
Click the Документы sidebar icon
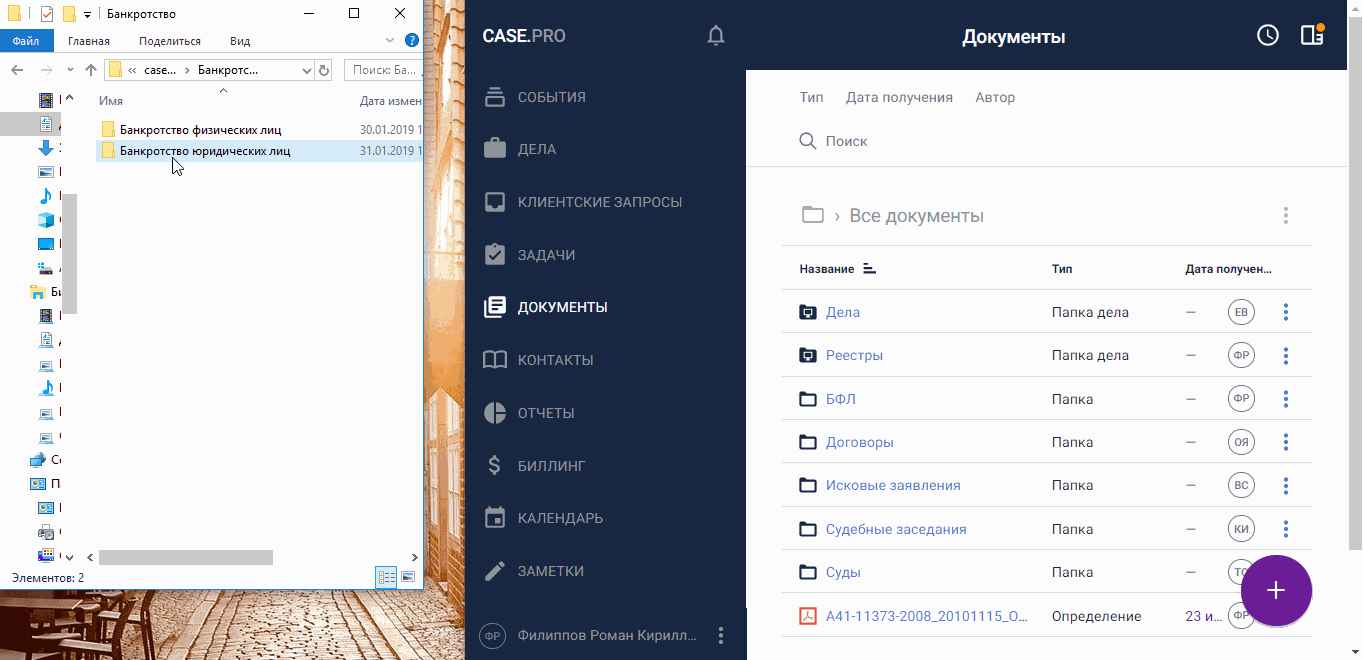coord(494,307)
